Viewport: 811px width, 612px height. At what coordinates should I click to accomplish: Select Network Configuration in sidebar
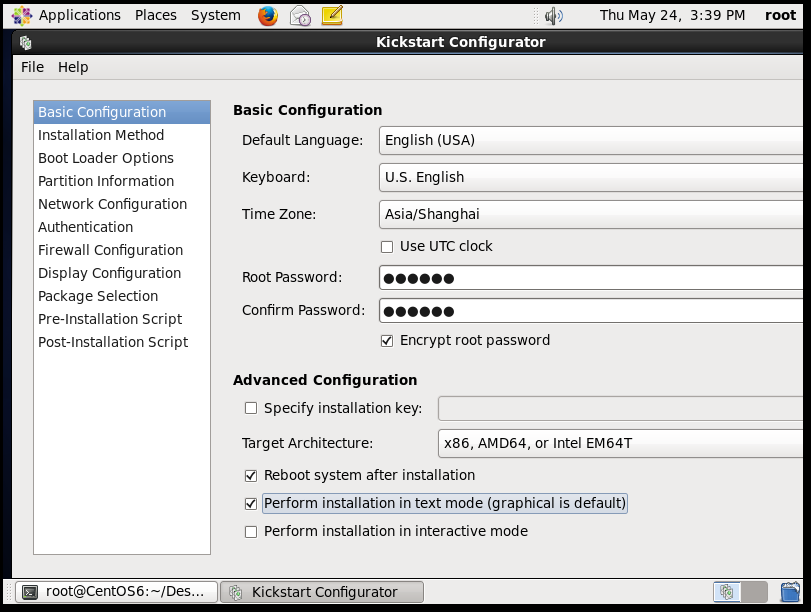122,204
